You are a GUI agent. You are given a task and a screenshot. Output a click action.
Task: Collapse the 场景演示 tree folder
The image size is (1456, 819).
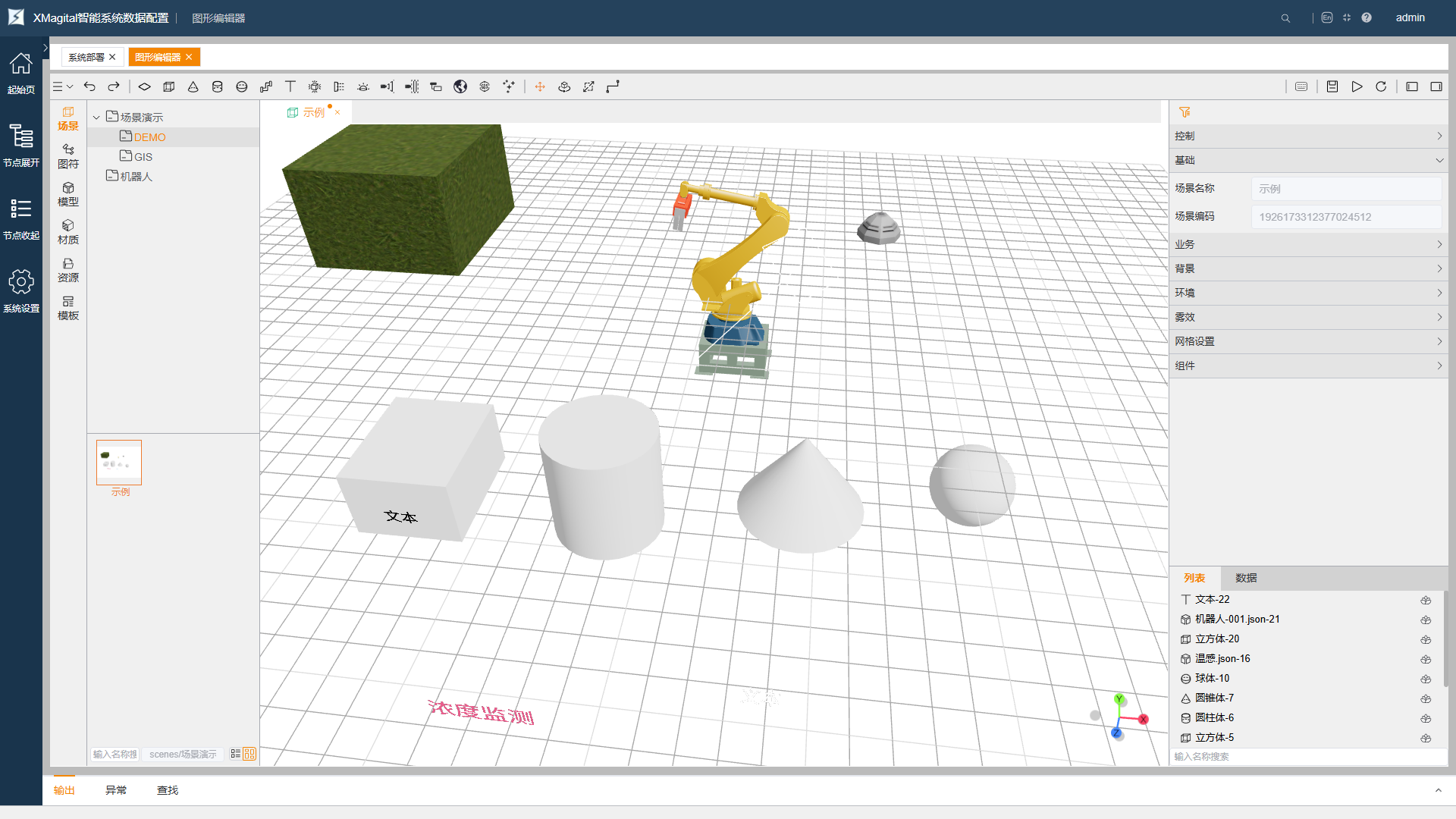96,118
